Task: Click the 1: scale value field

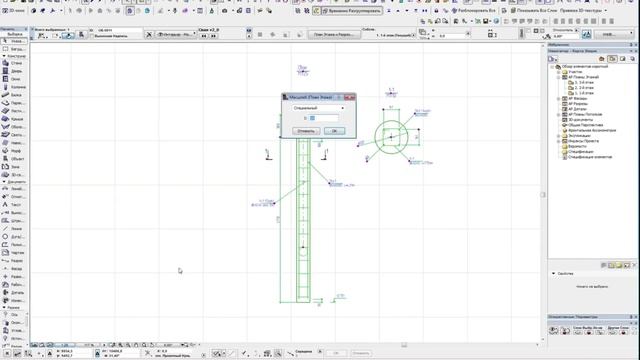Action: tap(324, 118)
